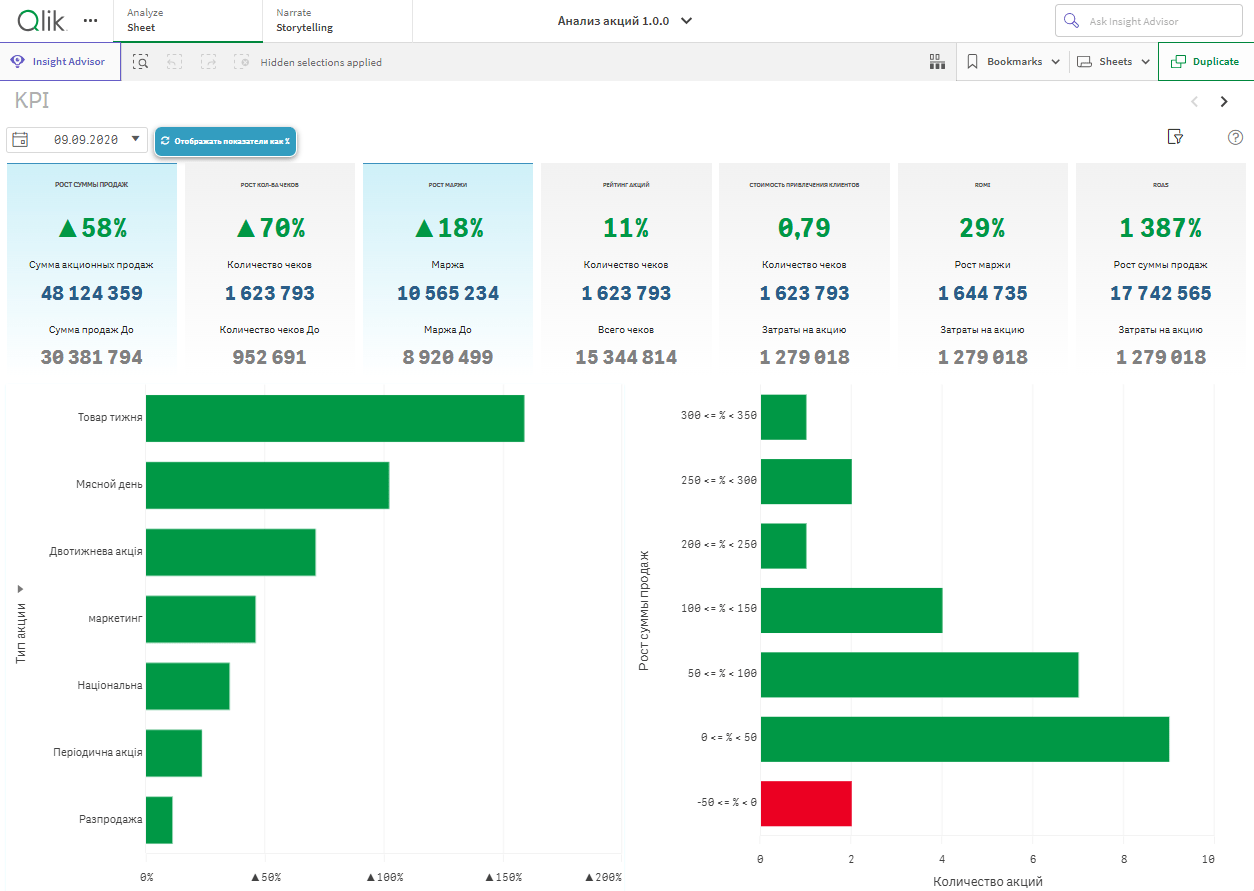Click the filter sheet icon near help
The image size is (1254, 891).
[x=1176, y=137]
